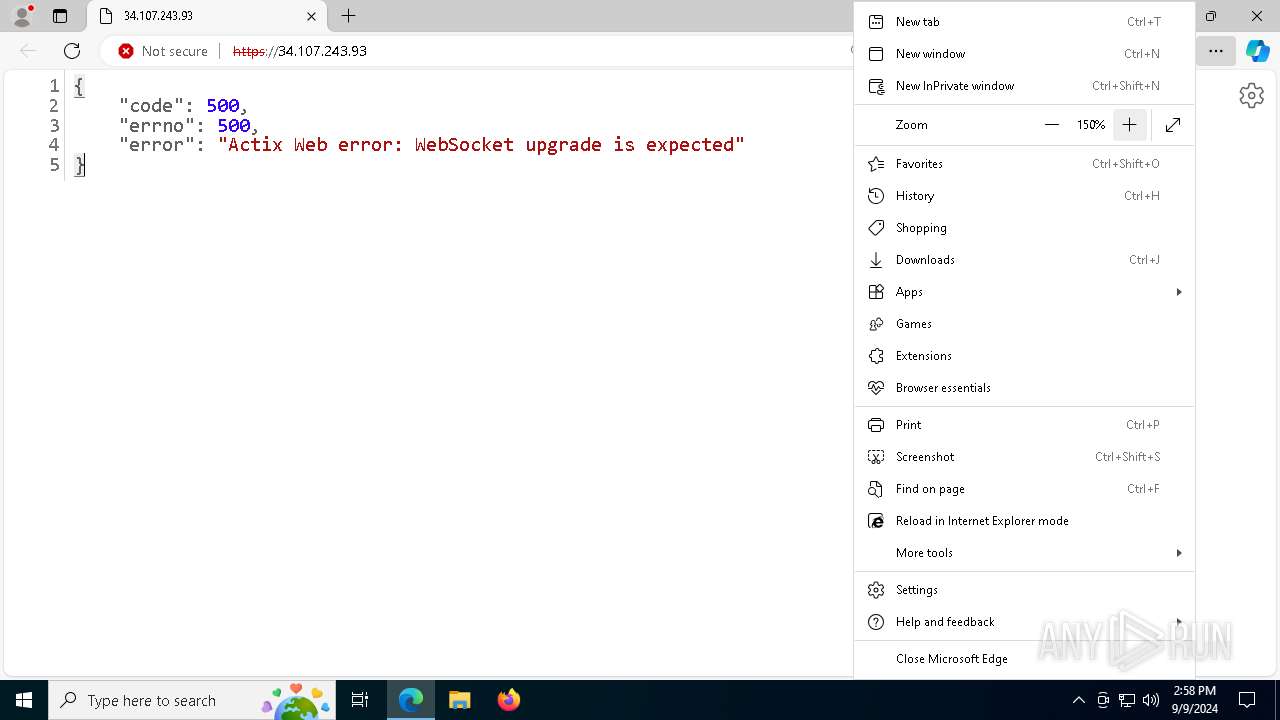The width and height of the screenshot is (1280, 720).
Task: Reload in Internet Explorer mode
Action: [1024, 521]
